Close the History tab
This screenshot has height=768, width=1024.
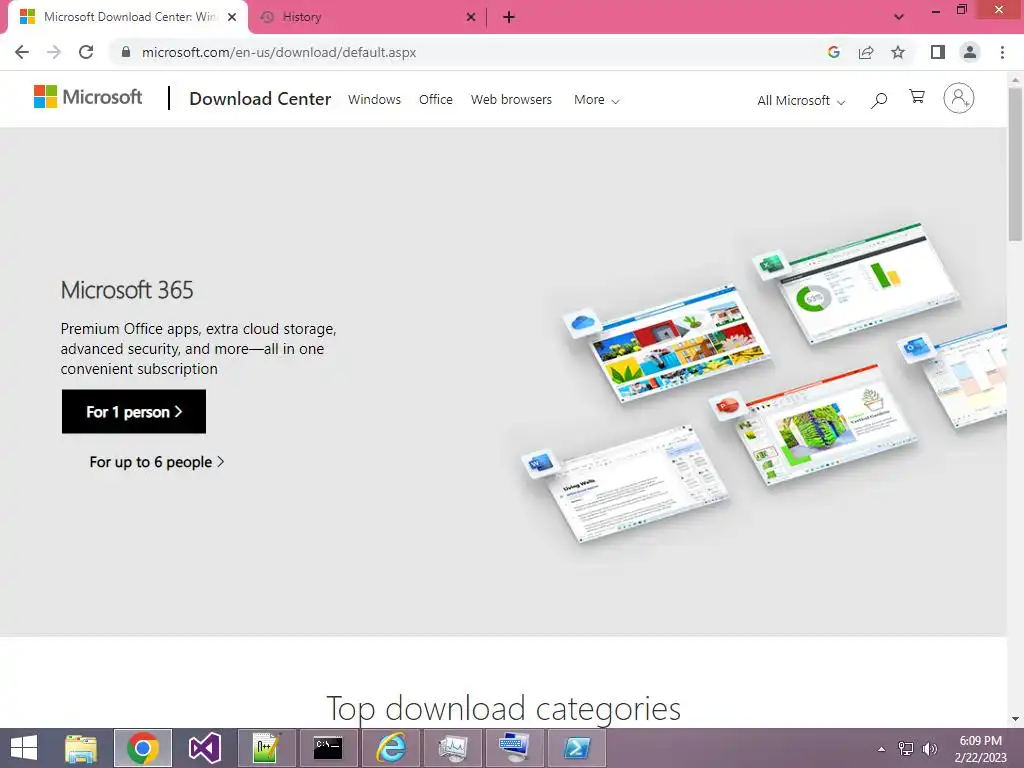coord(471,18)
